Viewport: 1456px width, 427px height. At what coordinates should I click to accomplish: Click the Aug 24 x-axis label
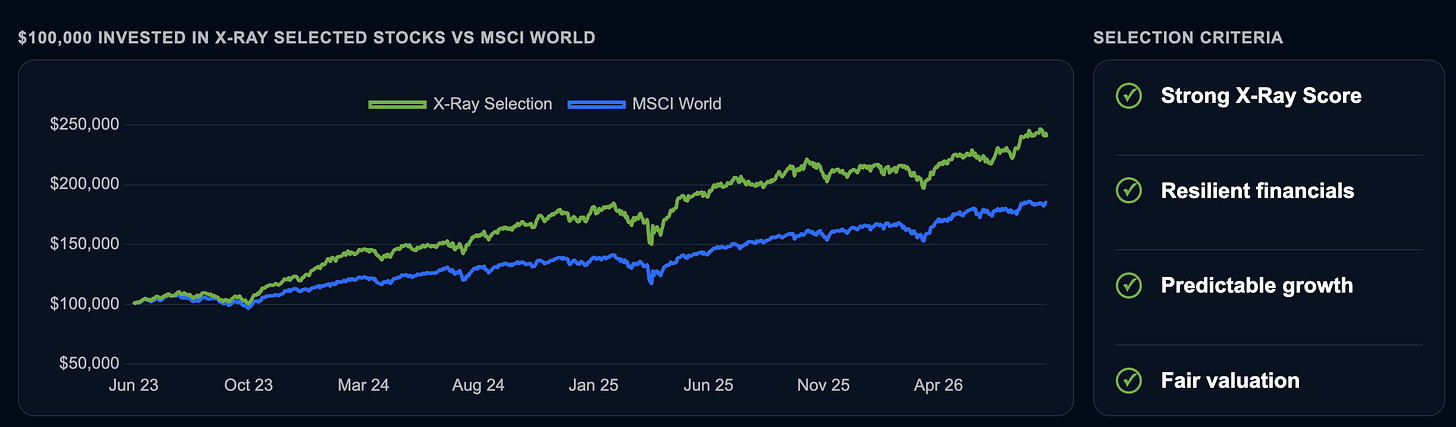[478, 385]
